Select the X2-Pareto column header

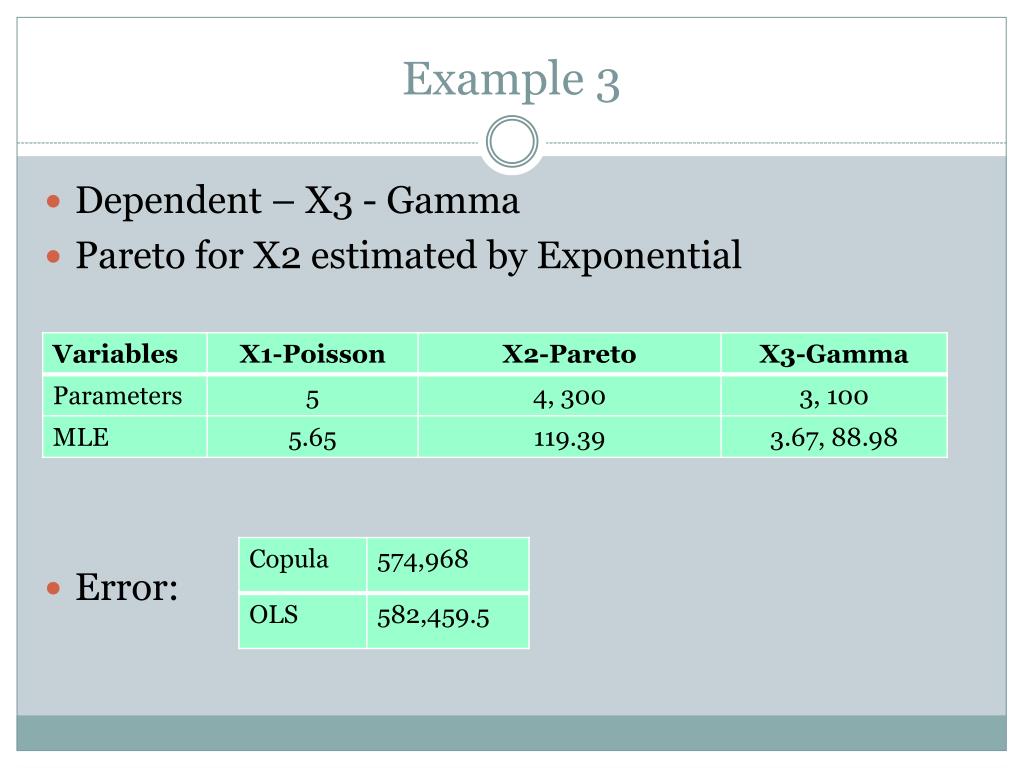coord(569,353)
